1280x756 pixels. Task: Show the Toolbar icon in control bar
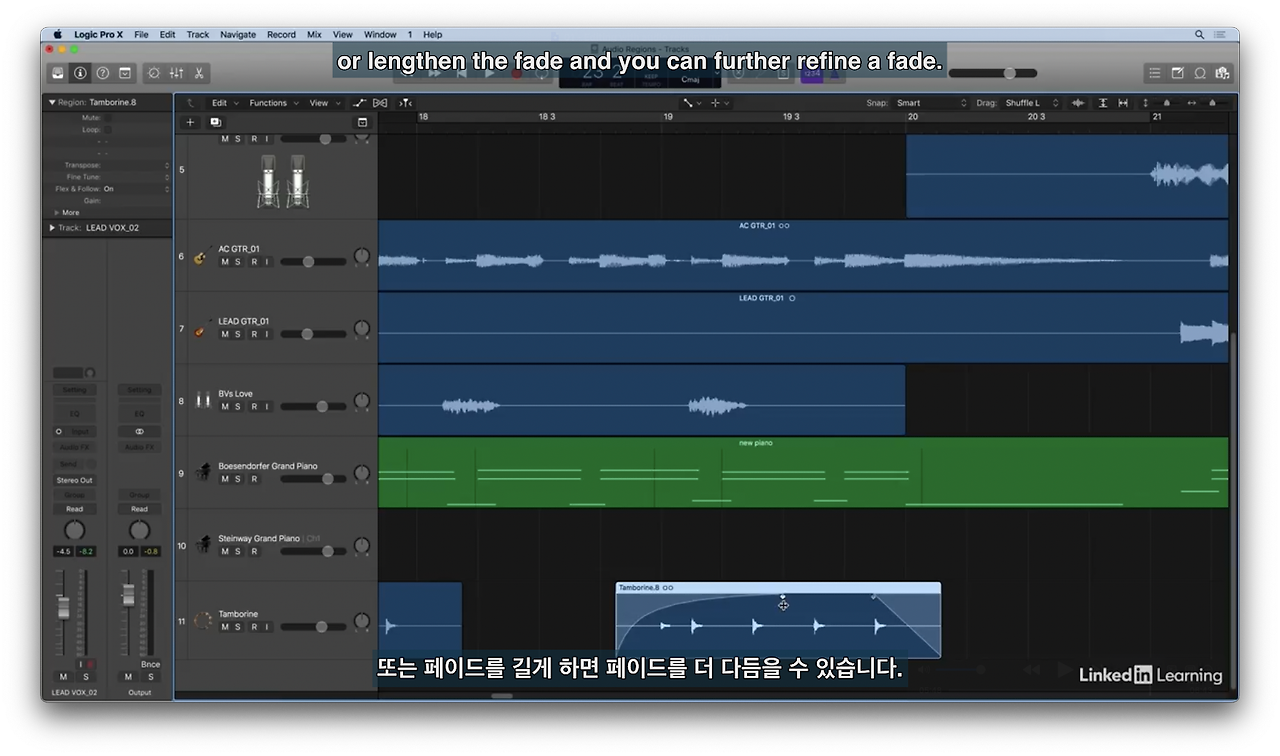pos(125,73)
